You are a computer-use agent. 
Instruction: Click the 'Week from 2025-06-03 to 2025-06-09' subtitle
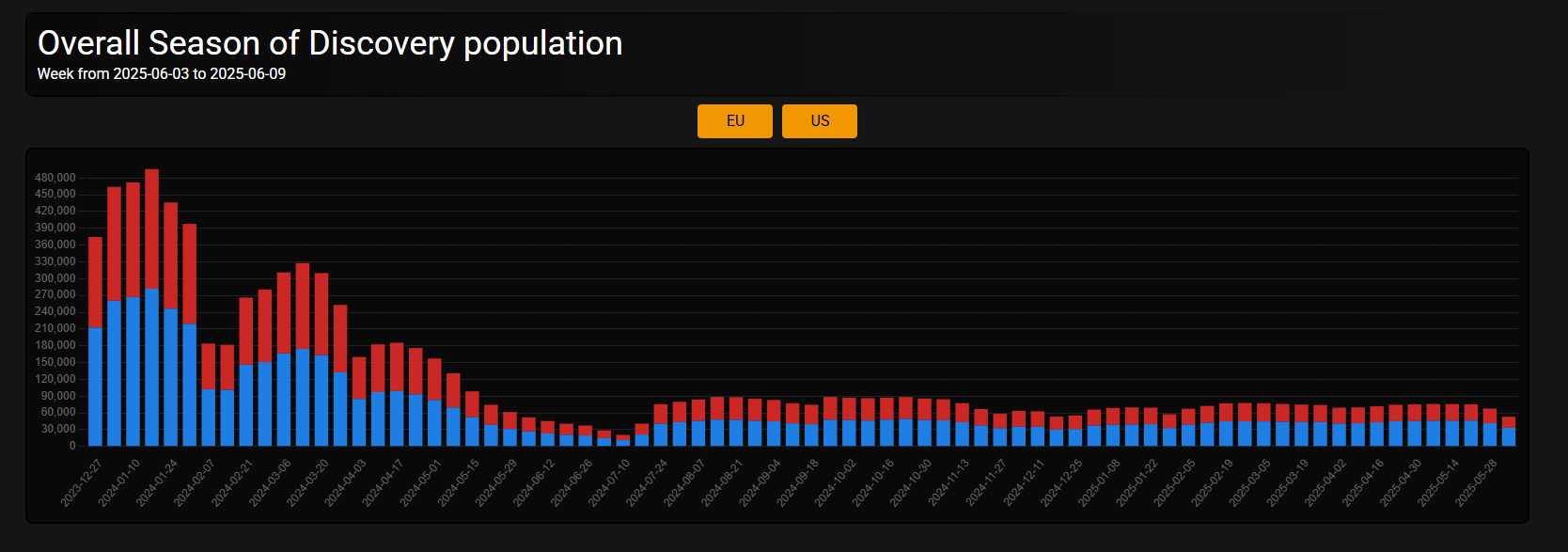pyautogui.click(x=162, y=74)
